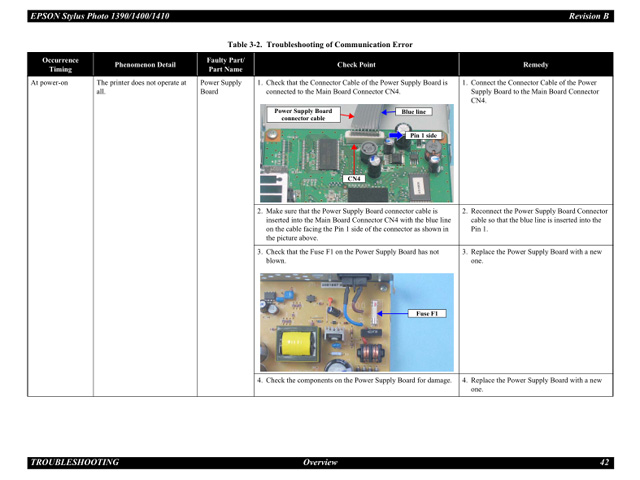This screenshot has width=640, height=480.
Task: Click the 'Blue line' label in the photo
Action: click(x=413, y=112)
